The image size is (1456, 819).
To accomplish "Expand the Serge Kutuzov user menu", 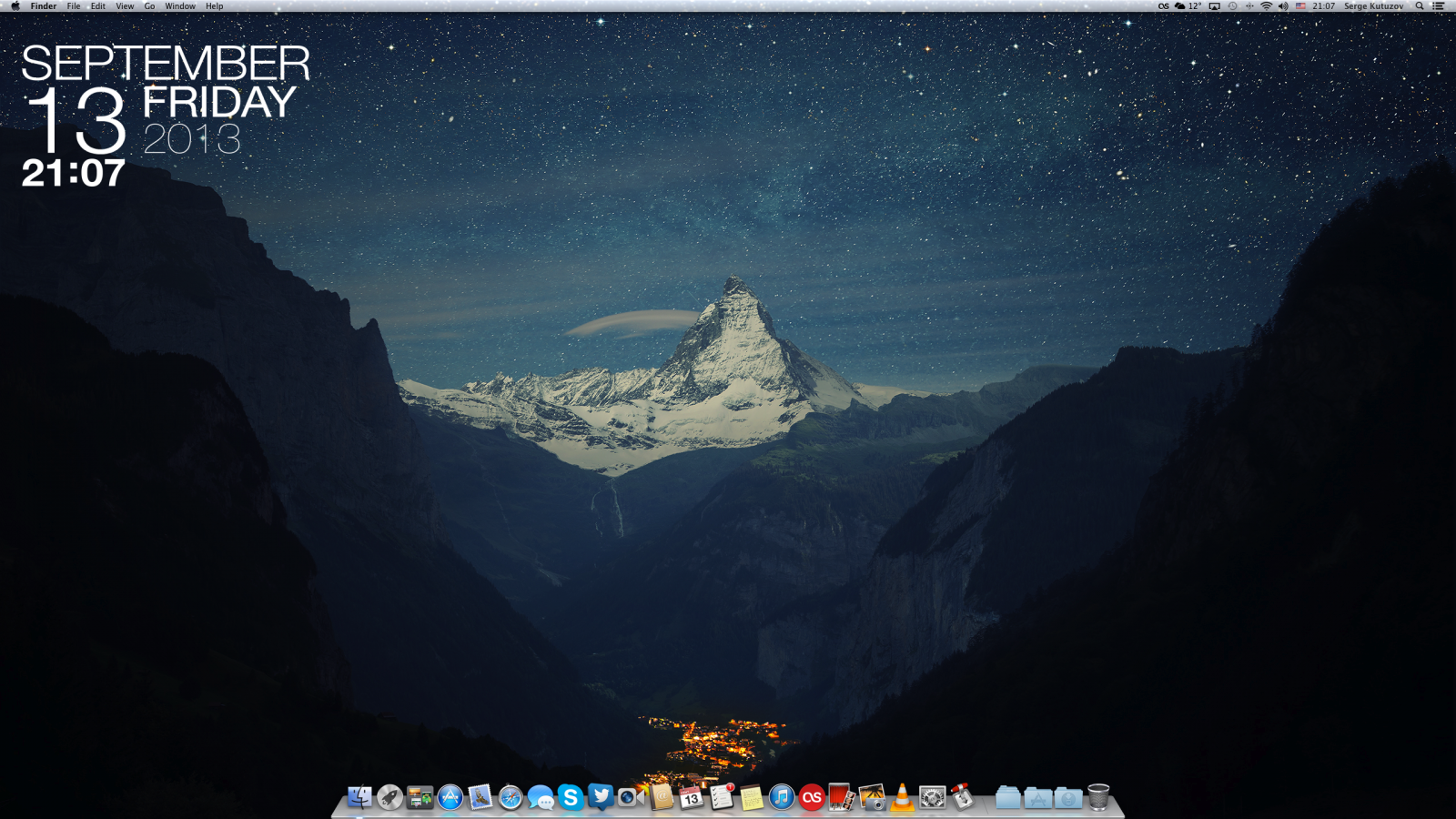I will coord(1373,6).
